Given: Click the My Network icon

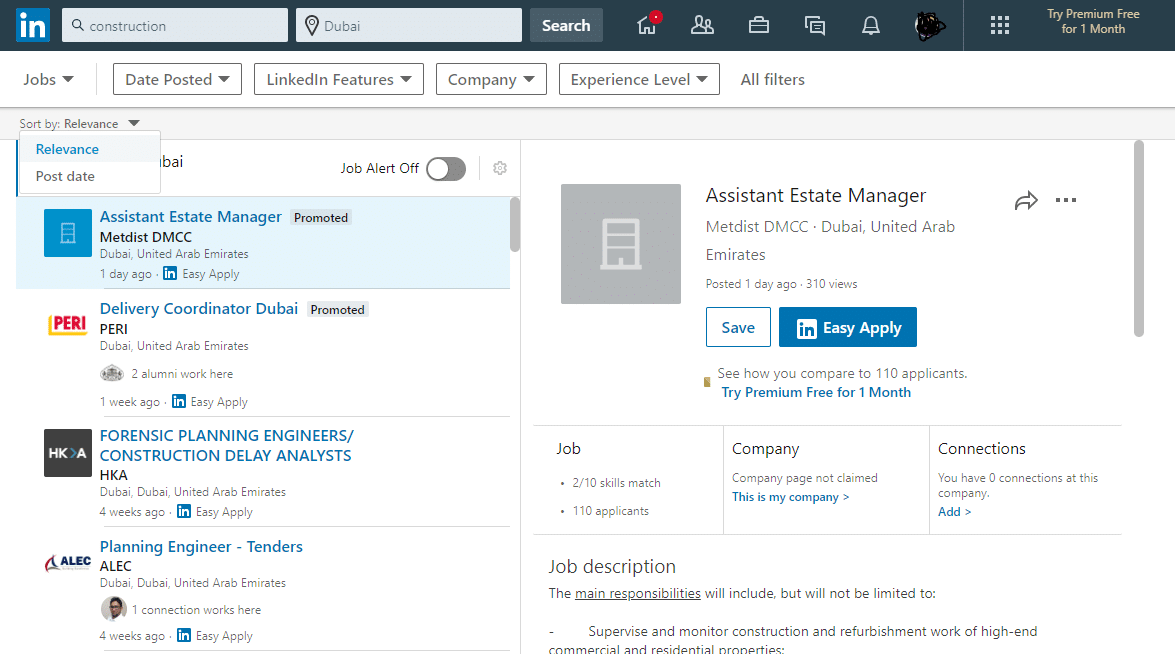Looking at the screenshot, I should tap(702, 25).
